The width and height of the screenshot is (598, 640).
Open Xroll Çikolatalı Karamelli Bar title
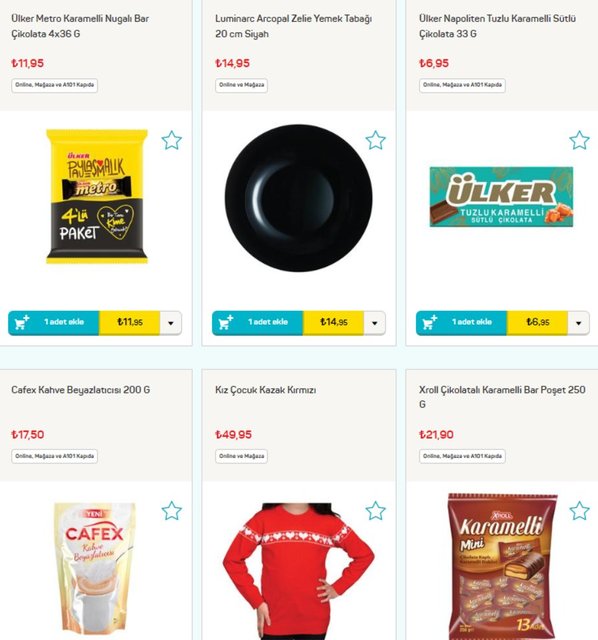click(502, 397)
